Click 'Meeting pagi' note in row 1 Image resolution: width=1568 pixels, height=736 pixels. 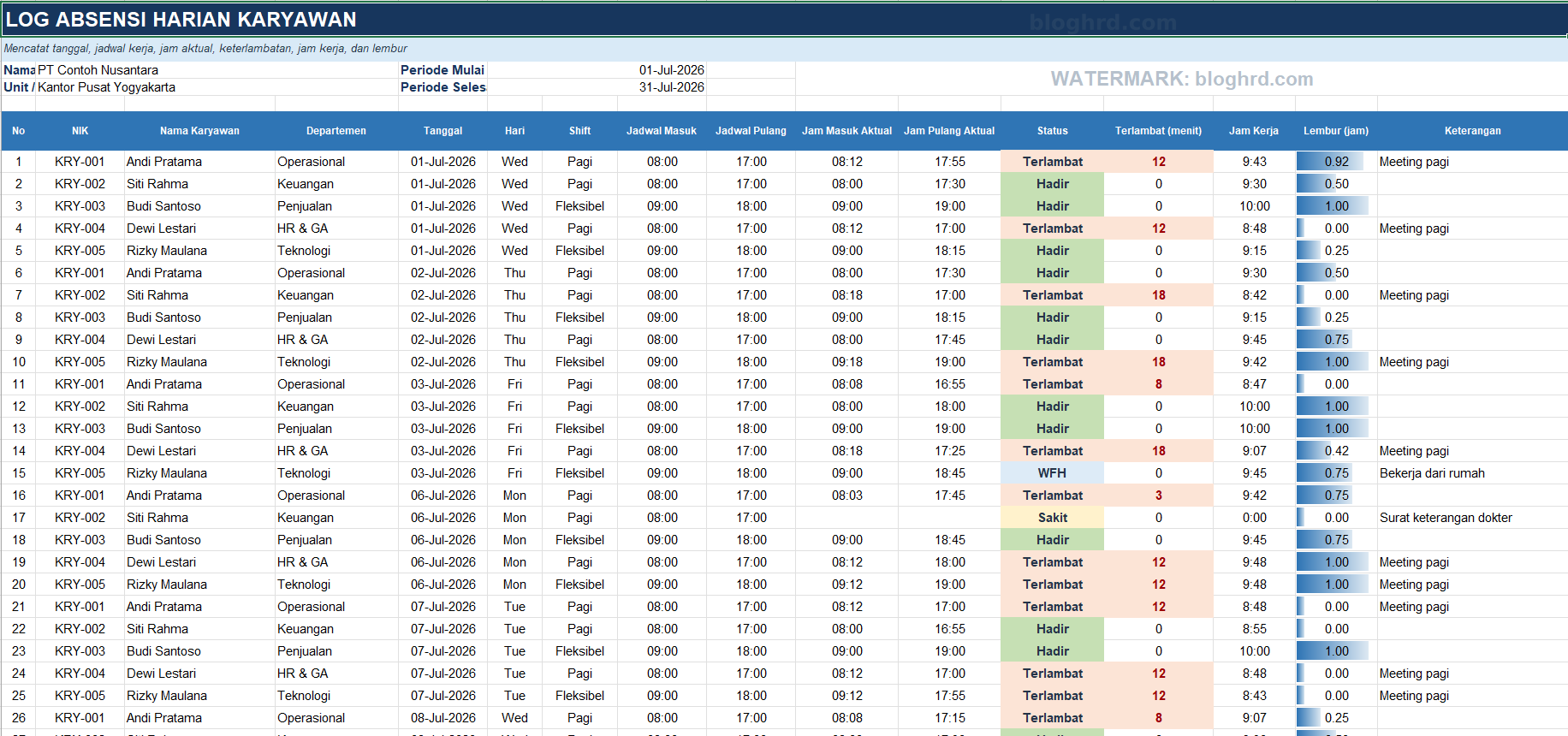pos(1472,162)
